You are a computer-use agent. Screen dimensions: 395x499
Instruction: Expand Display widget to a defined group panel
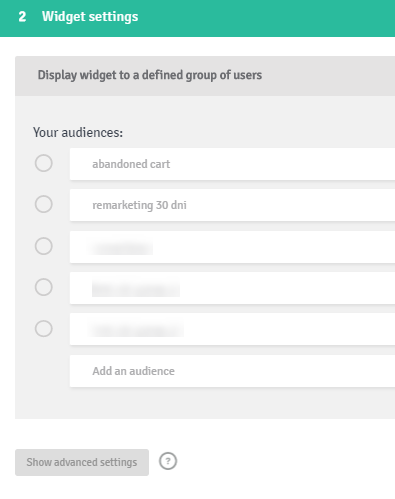click(205, 76)
